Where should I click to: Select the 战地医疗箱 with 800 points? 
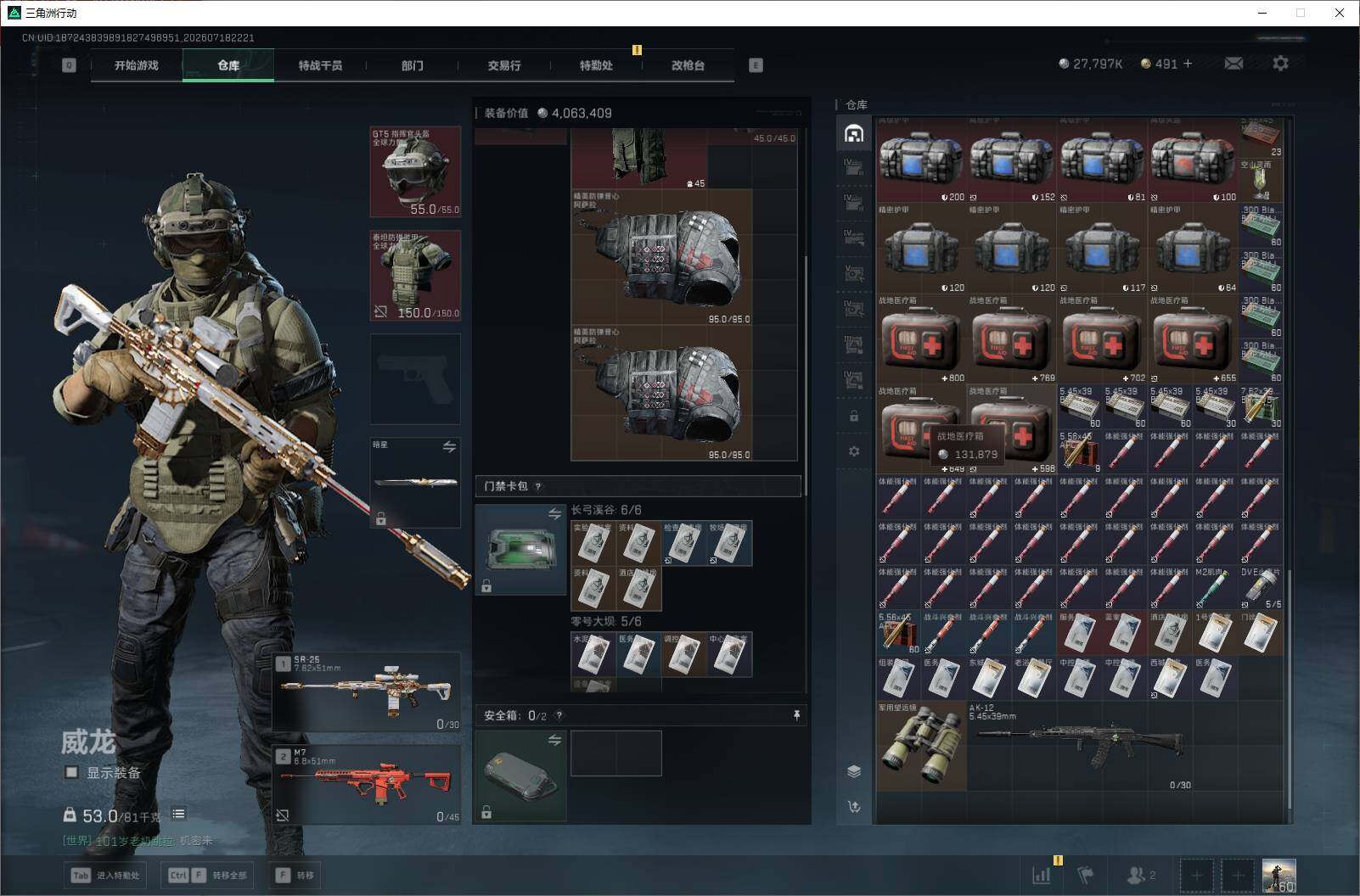pos(921,339)
